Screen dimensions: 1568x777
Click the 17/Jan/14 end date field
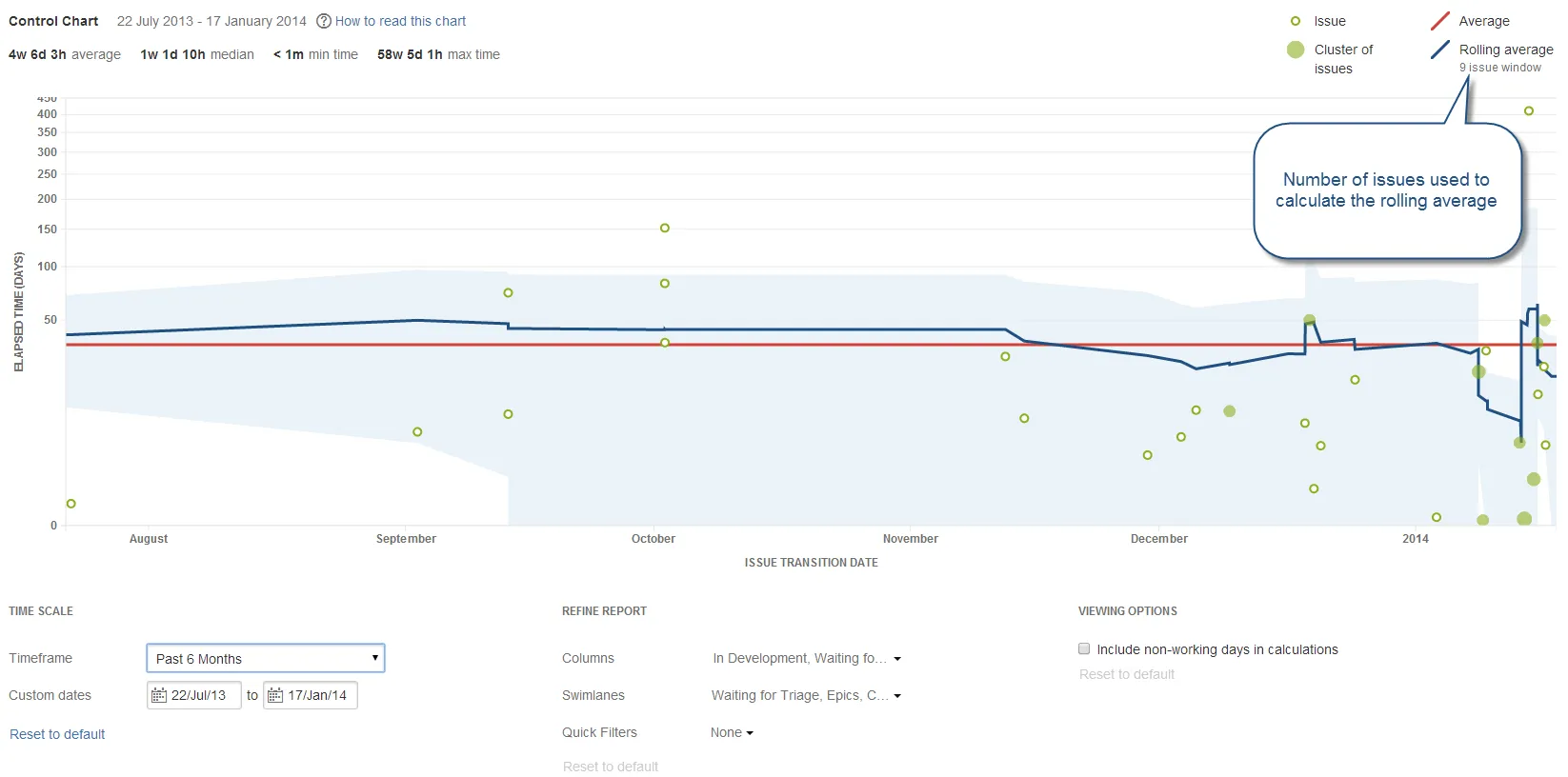[311, 695]
